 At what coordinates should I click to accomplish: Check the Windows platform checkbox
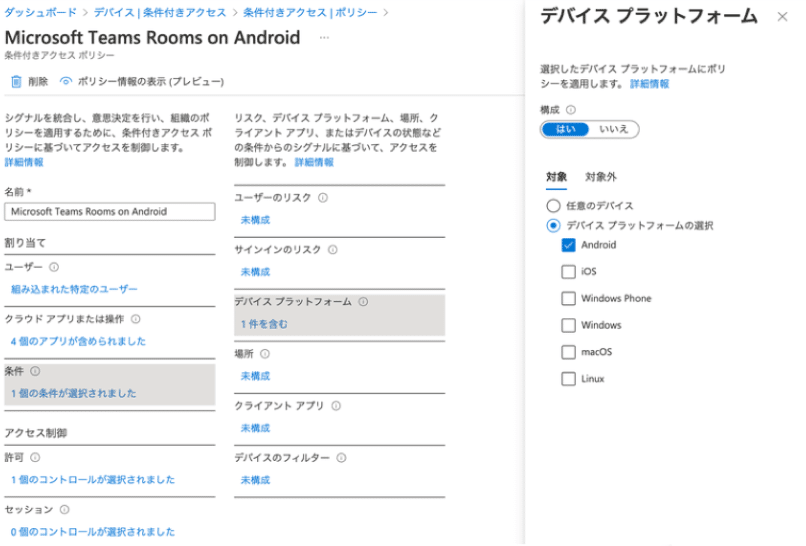pos(568,325)
